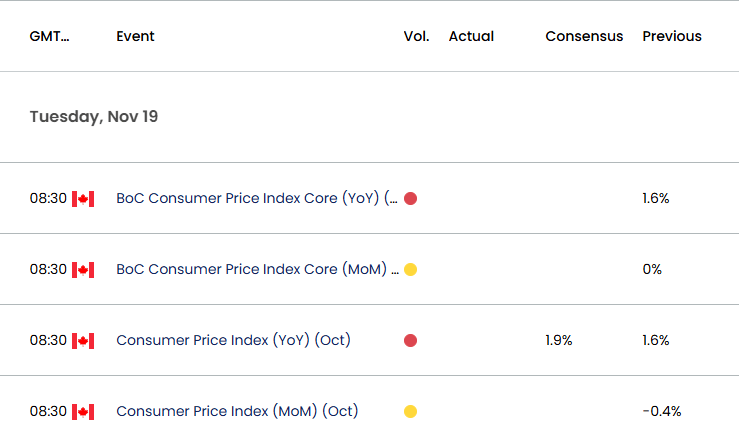Click the Canada flag beside Consumer Price Index (YoY)
Viewport: 739px width, 443px height.
coord(83,341)
